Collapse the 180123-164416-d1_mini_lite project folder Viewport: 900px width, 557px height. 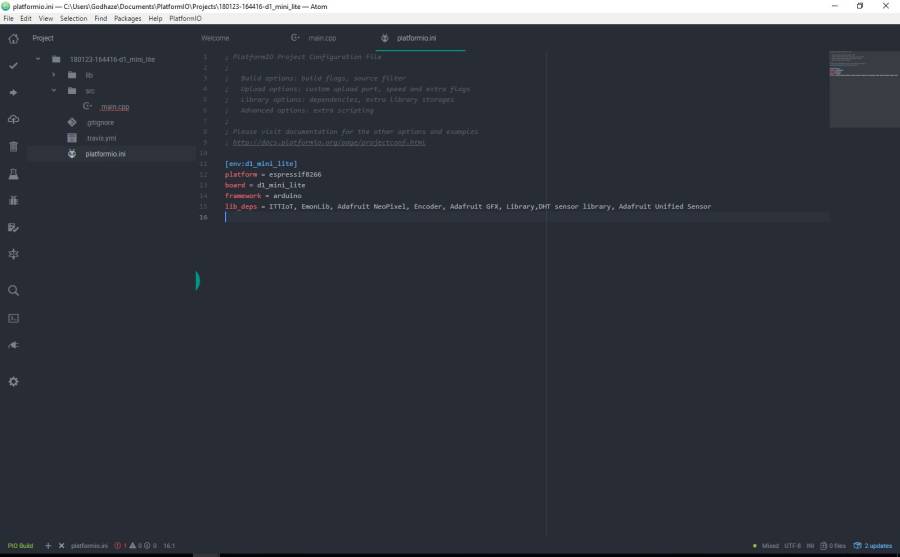[x=39, y=59]
